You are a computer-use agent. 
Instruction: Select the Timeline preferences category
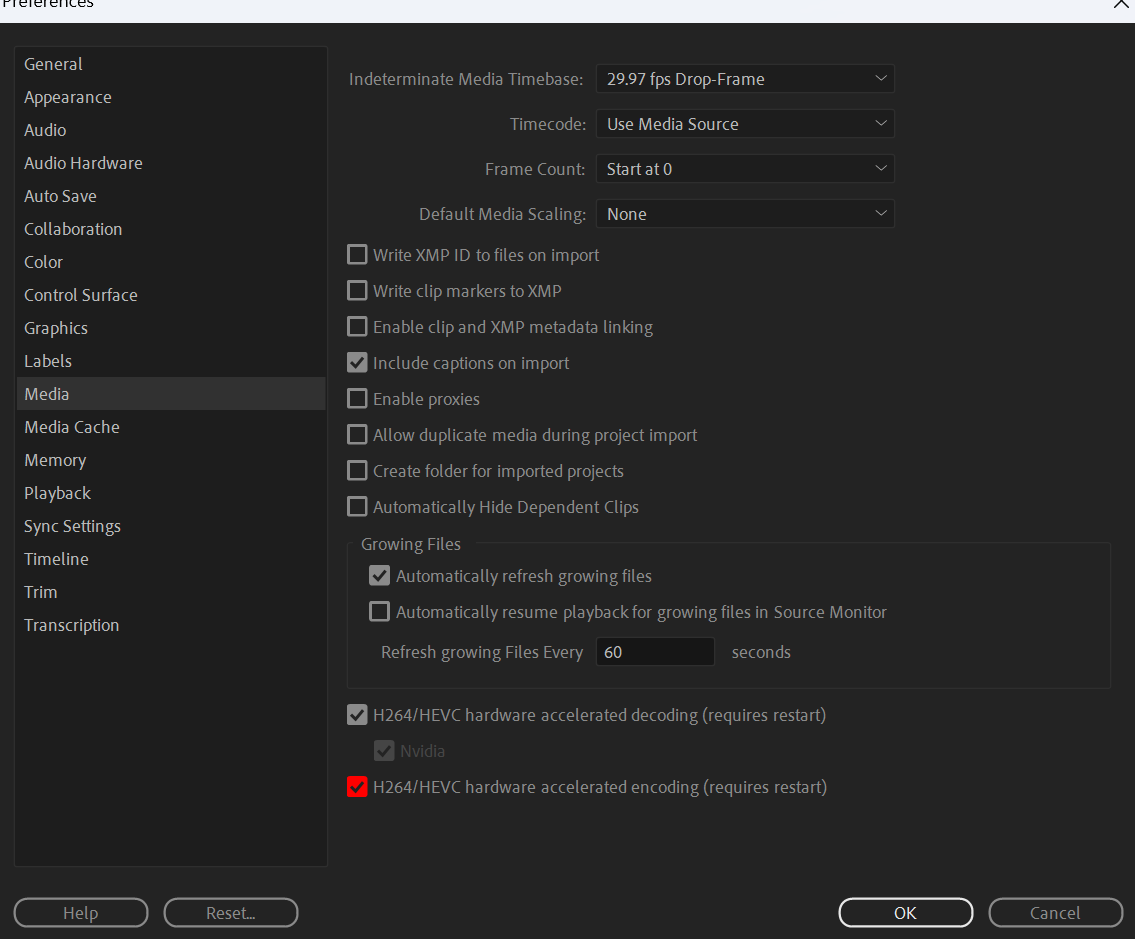coord(56,559)
